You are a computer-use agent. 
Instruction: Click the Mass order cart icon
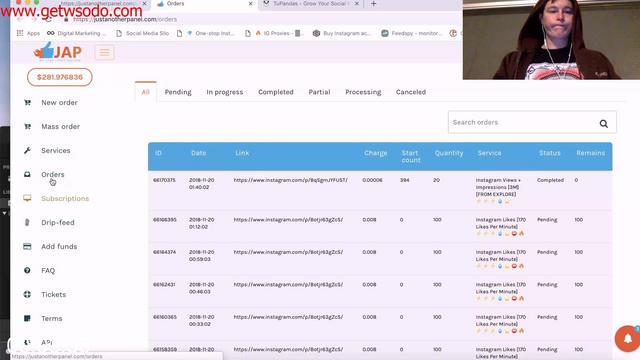pos(27,127)
